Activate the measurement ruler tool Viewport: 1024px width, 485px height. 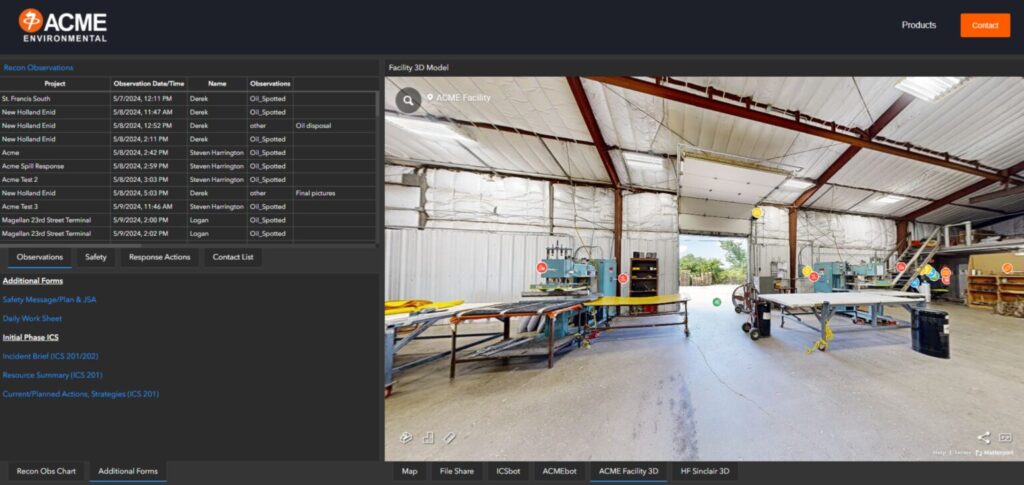450,438
